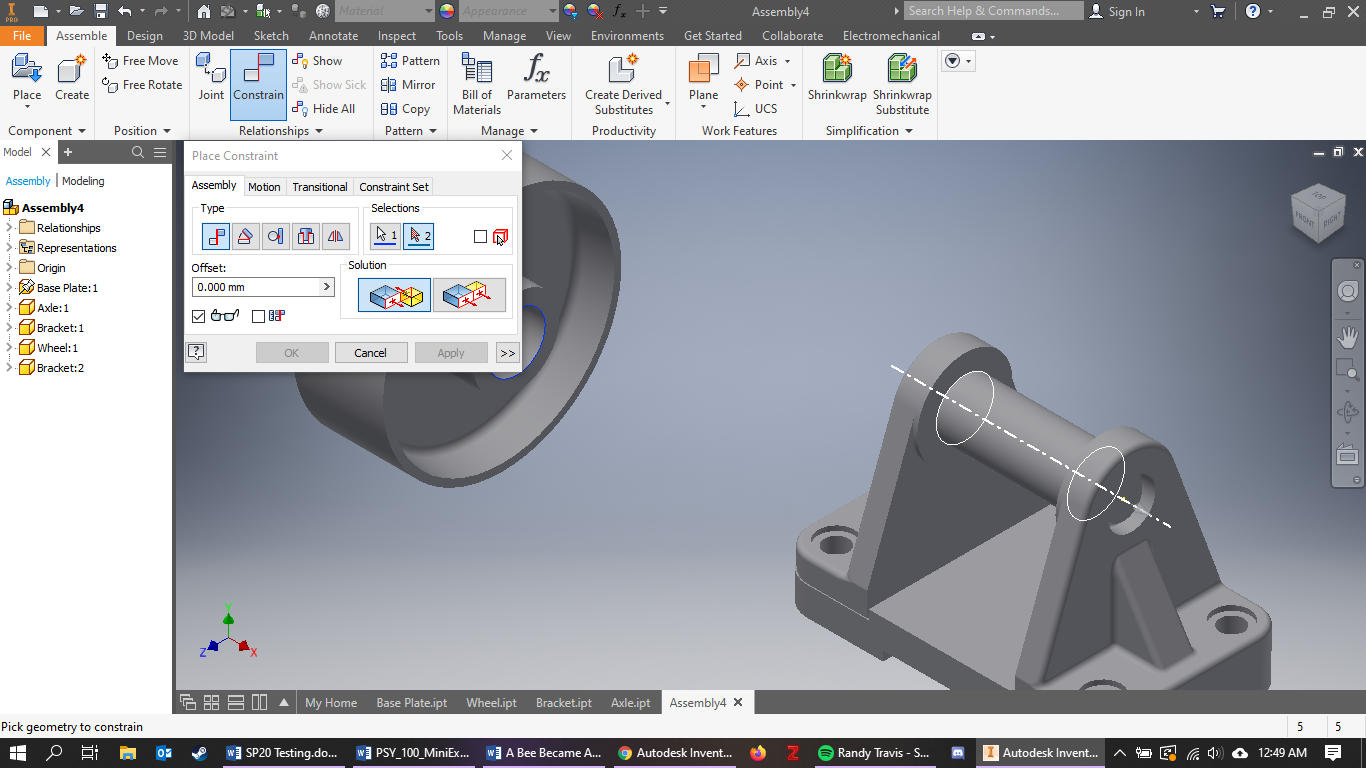Switch to Wheel.ipt document tab
This screenshot has width=1366, height=768.
pyautogui.click(x=491, y=703)
